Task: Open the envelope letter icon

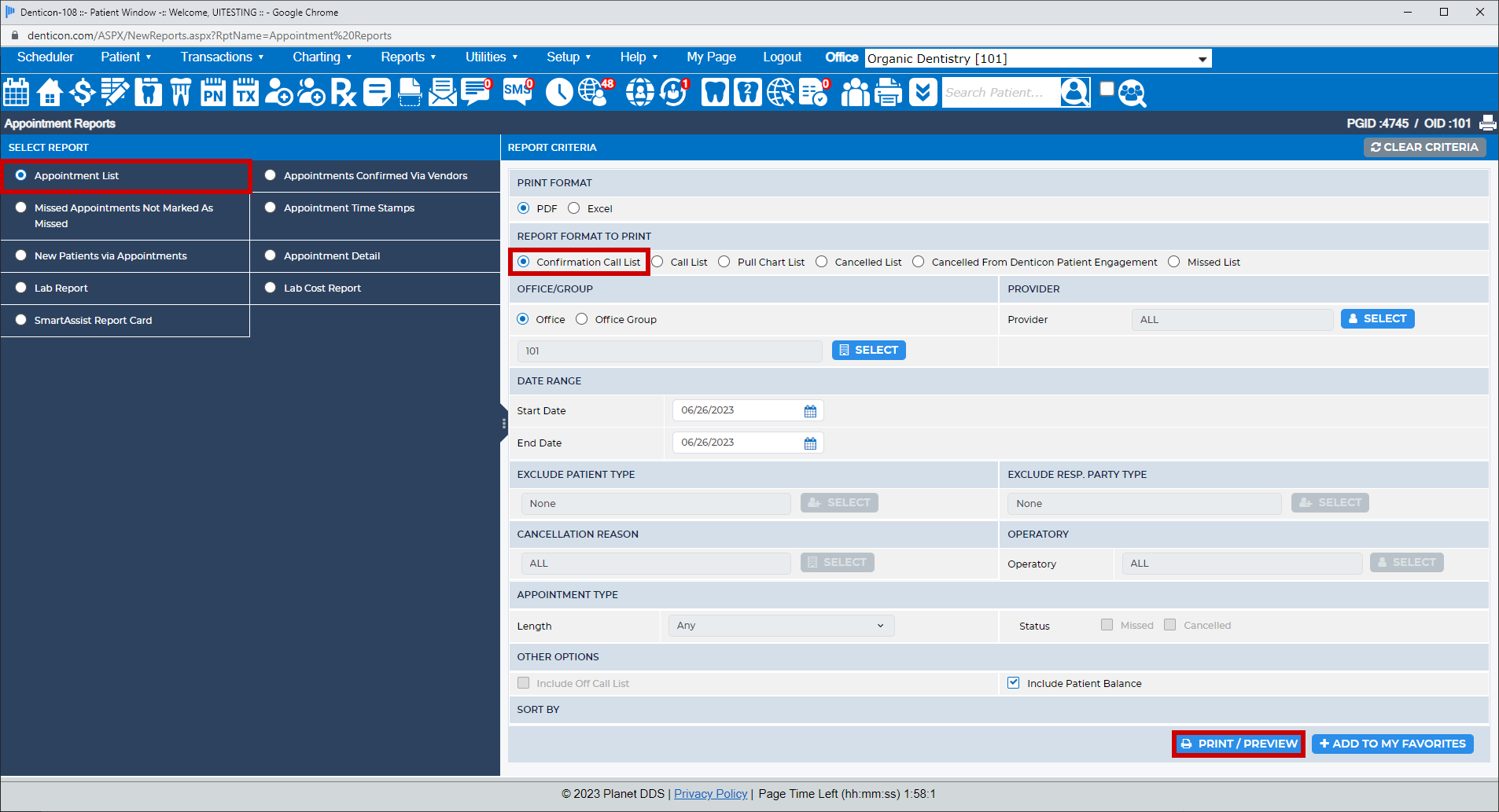Action: [x=443, y=92]
